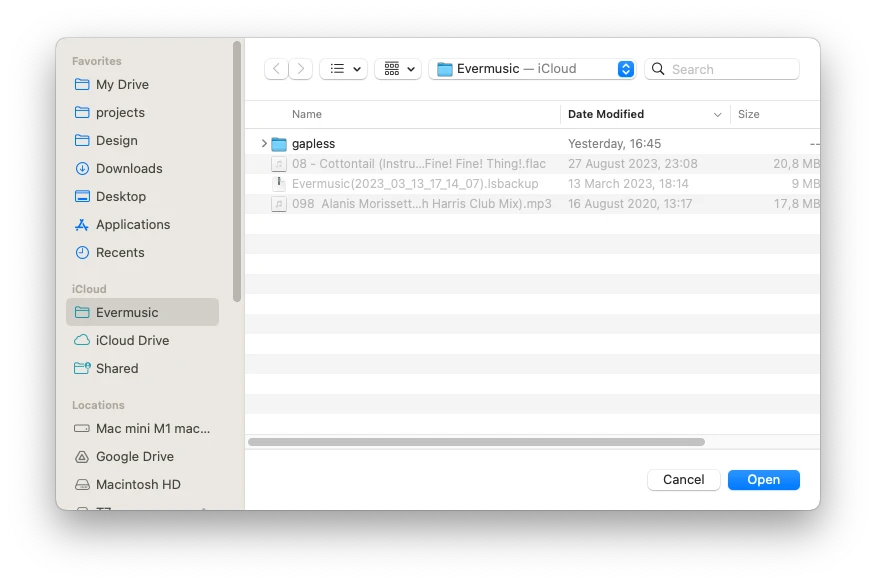This screenshot has width=876, height=584.
Task: Open the Evermusic — iCloud path dropdown
Action: pyautogui.click(x=532, y=68)
